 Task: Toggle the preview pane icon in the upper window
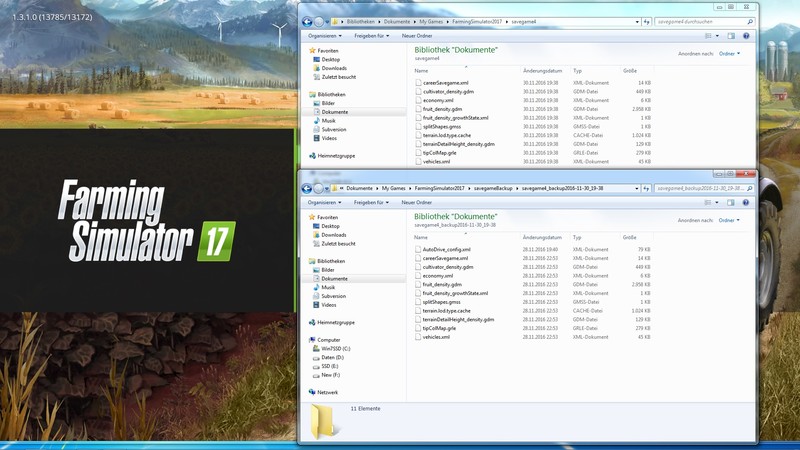[x=733, y=35]
